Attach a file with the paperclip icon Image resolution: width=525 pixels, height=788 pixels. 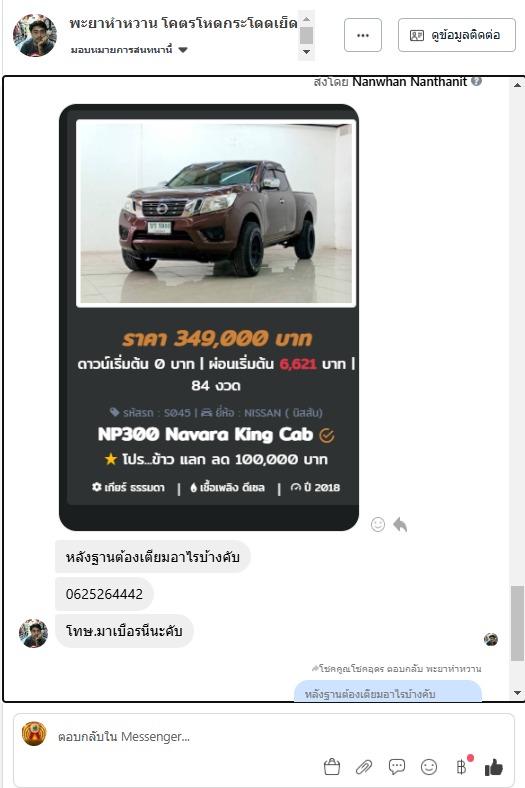tap(364, 767)
